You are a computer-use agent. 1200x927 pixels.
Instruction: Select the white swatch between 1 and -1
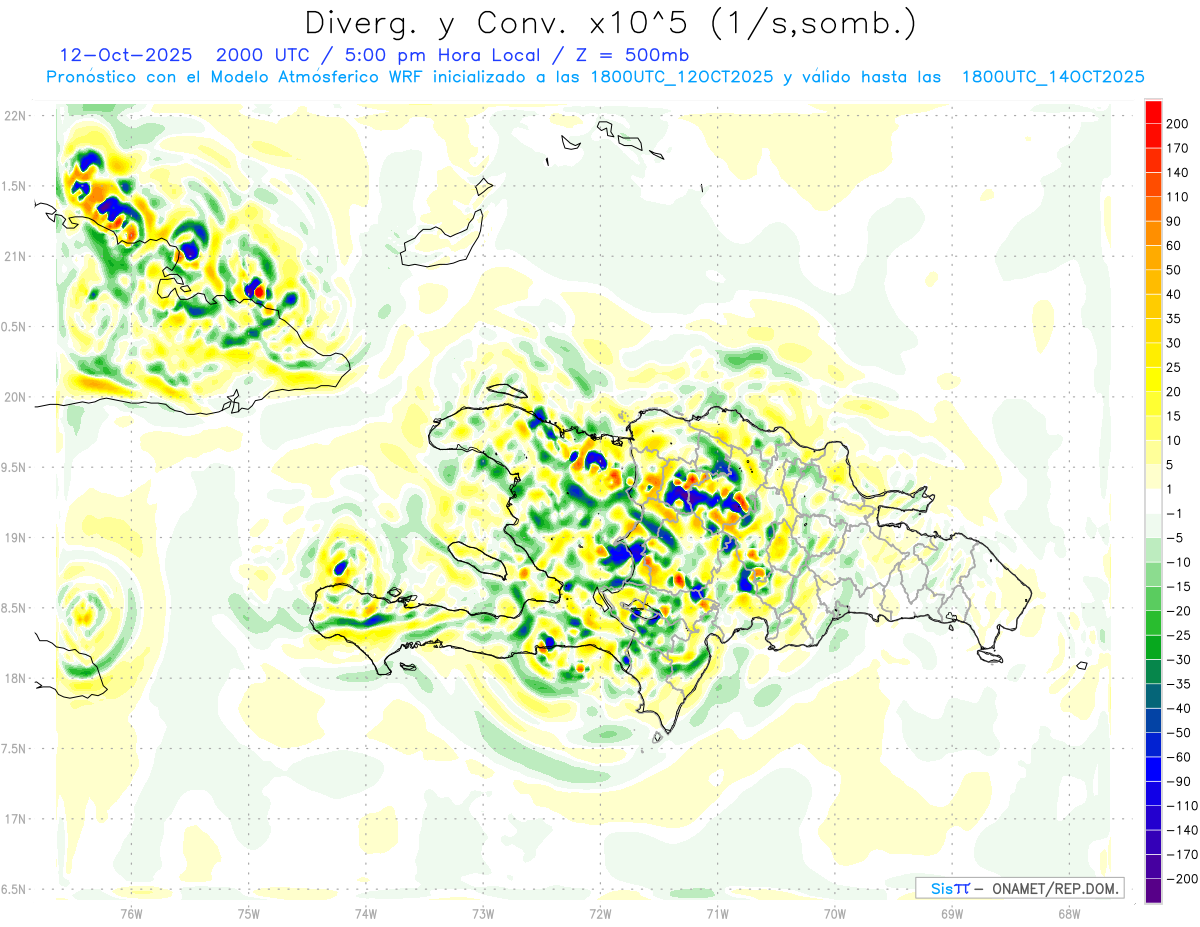point(1153,501)
